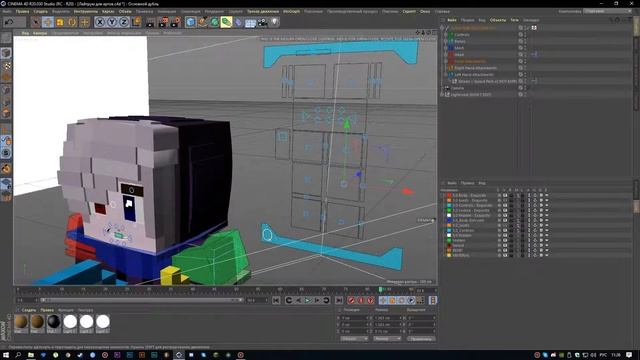Open the timeline layout icon right of playback
Screen dimensions: 640x360
pyautogui.click(x=433, y=300)
